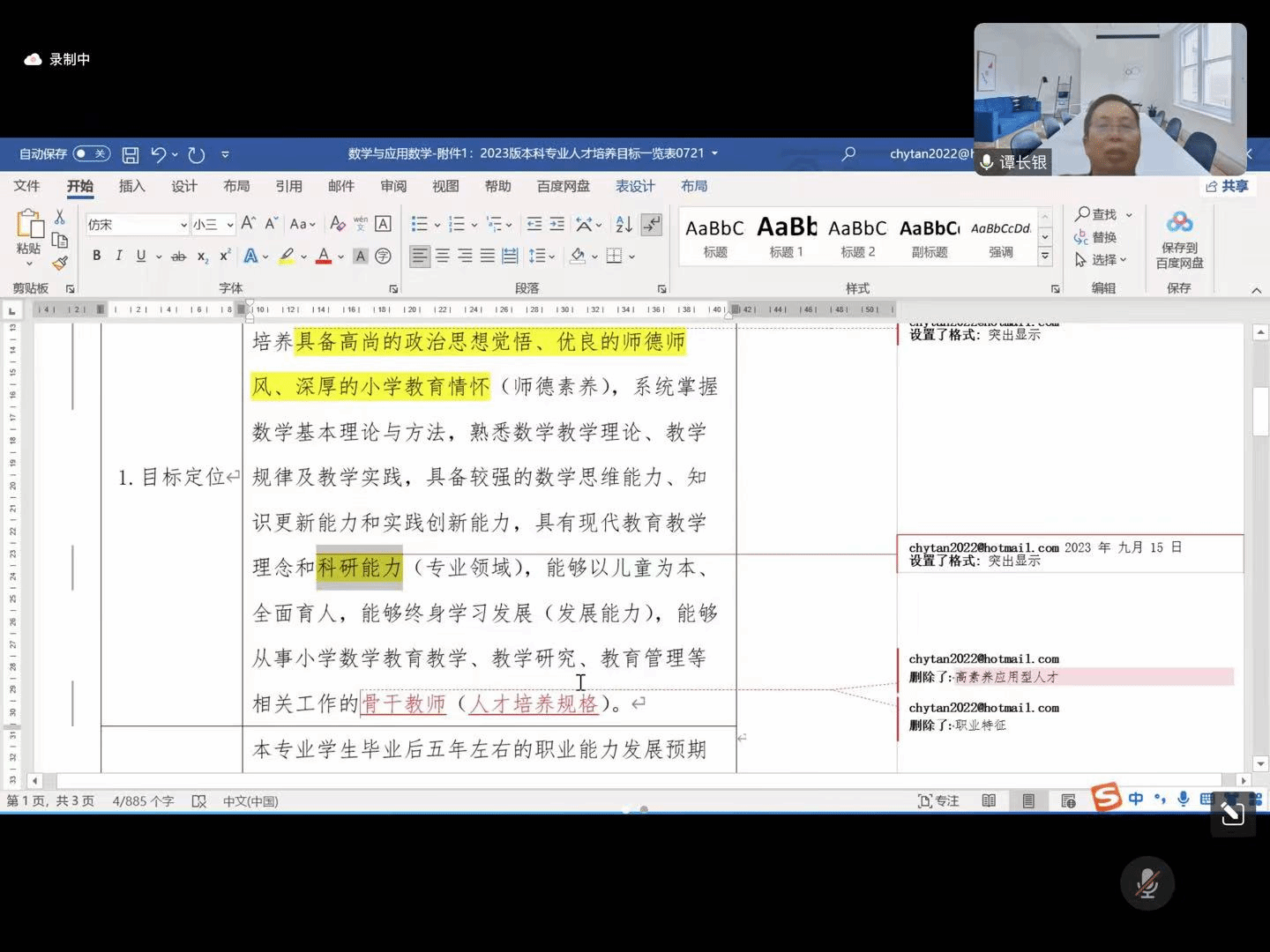Click the Clear Formatting eraser icon
The width and height of the screenshot is (1270, 952).
(x=337, y=224)
